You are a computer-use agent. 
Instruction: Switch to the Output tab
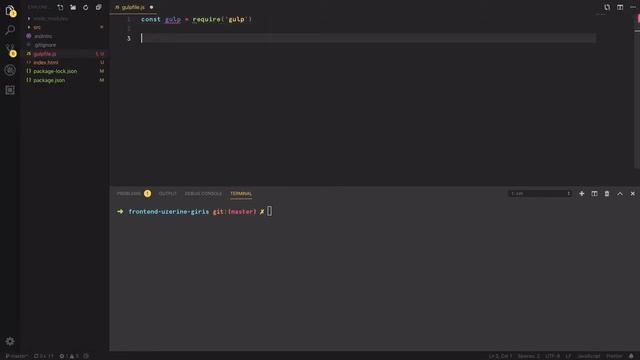pyautogui.click(x=167, y=193)
